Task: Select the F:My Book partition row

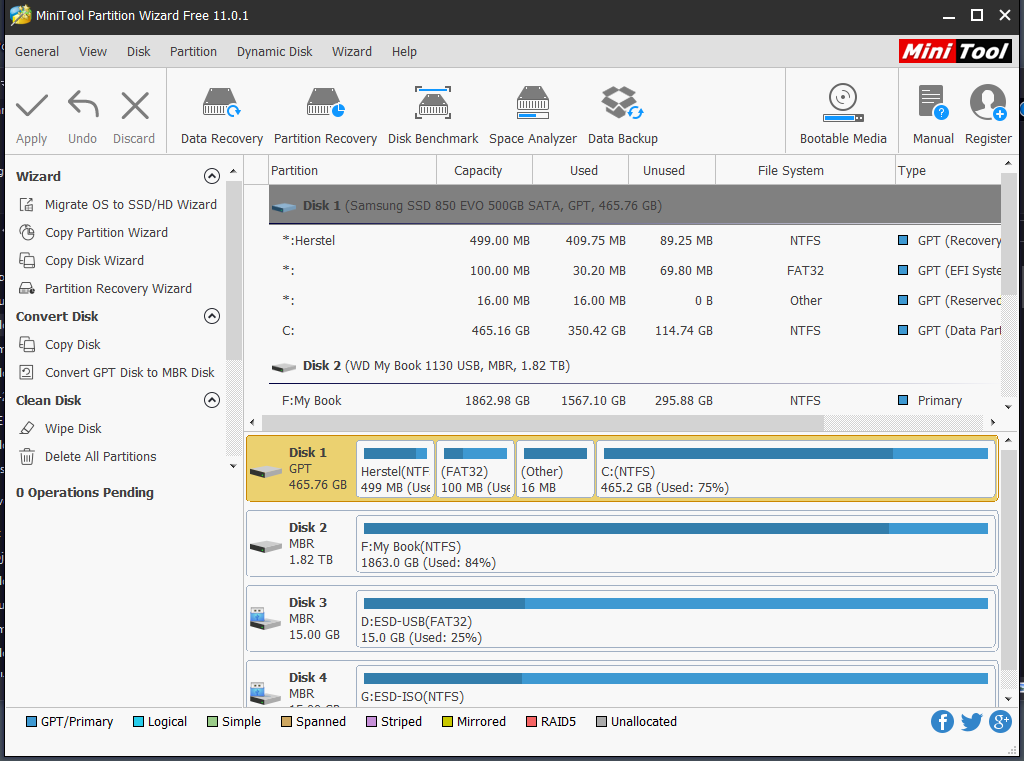Action: point(635,400)
